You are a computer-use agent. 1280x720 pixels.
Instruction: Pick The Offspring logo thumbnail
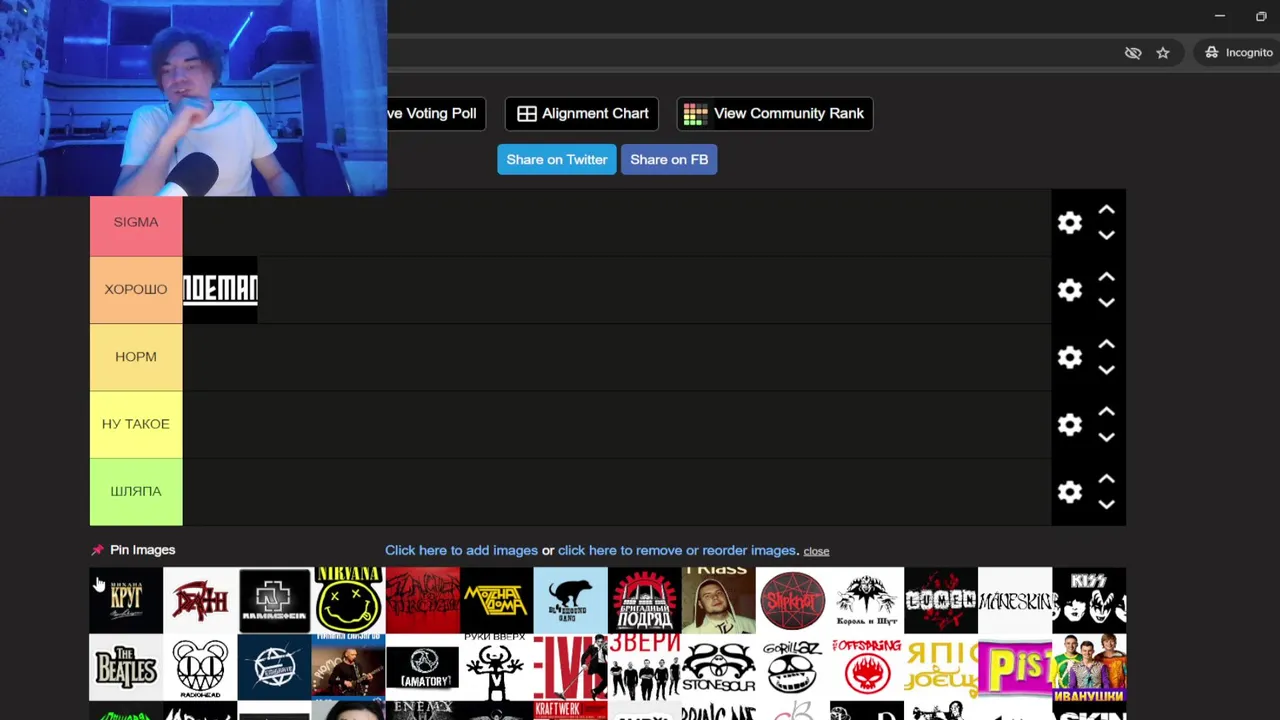[866, 667]
